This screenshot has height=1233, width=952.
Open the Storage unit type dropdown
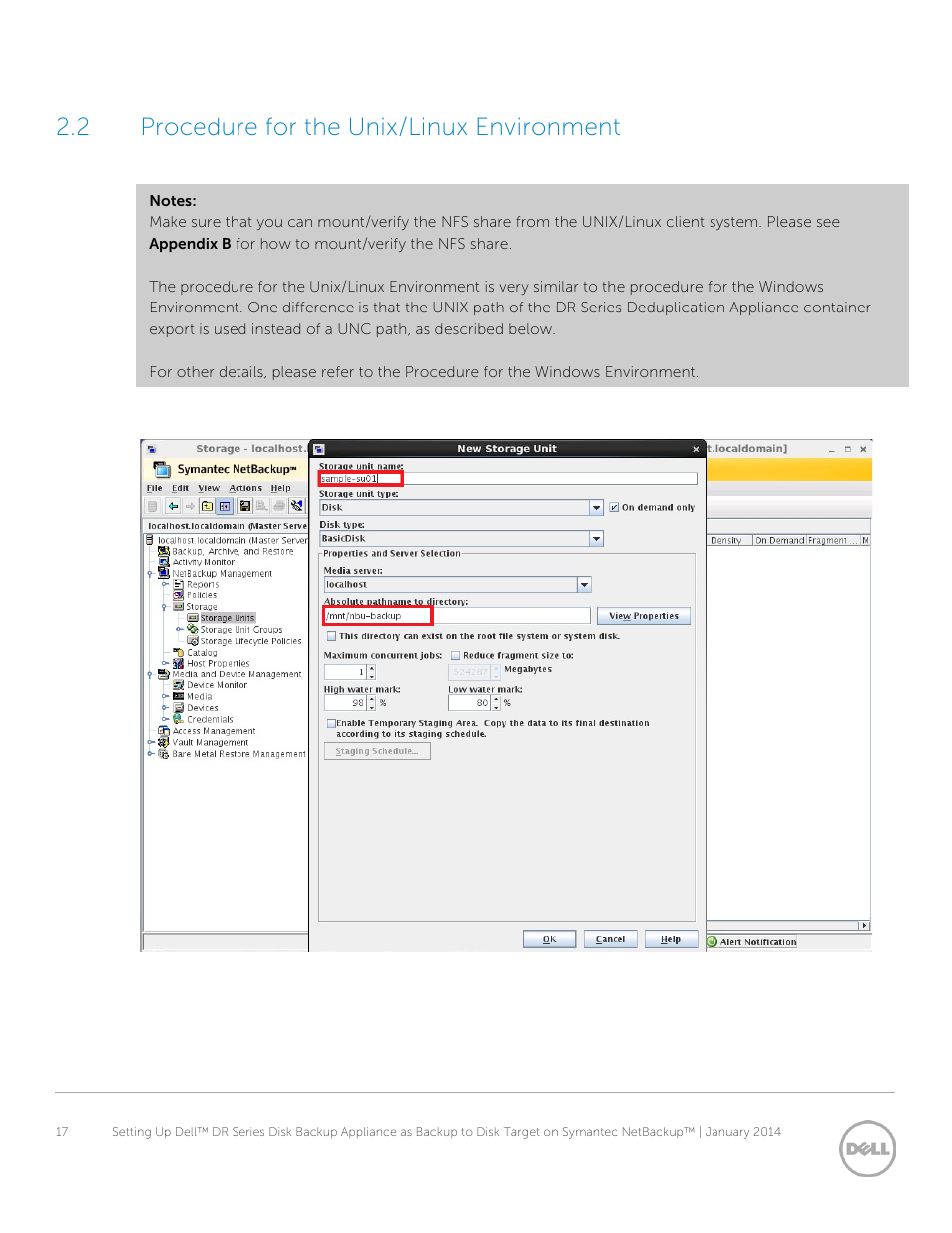click(597, 508)
